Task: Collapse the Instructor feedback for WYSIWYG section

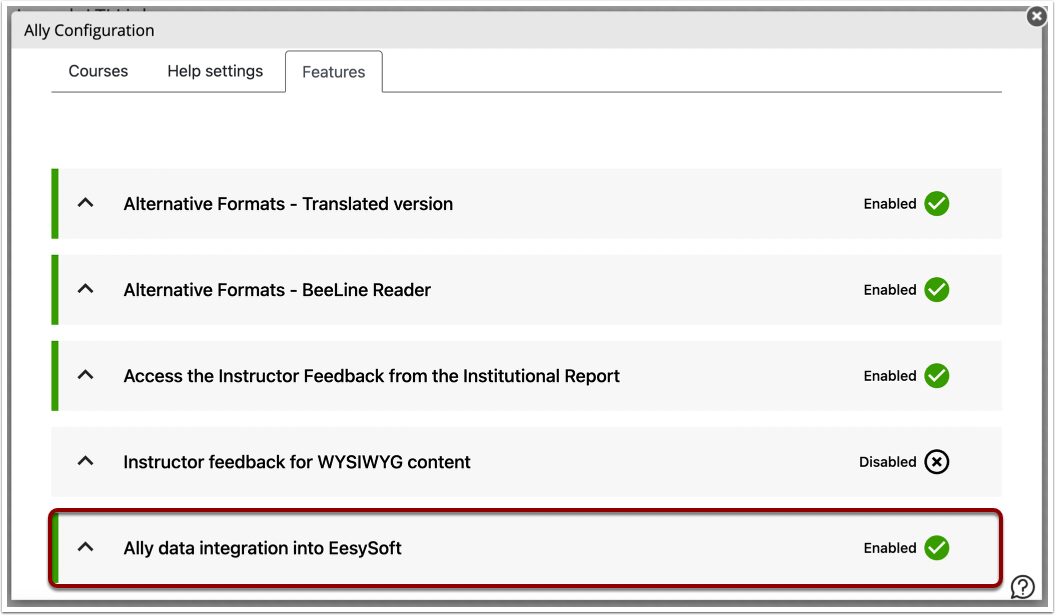Action: [x=84, y=462]
